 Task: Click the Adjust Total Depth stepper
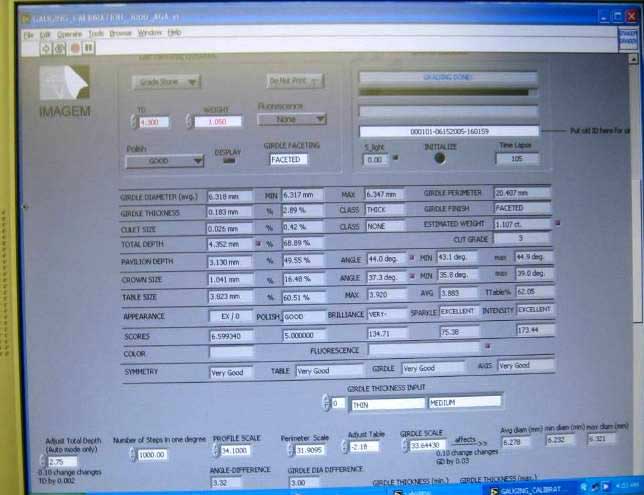tap(43, 461)
